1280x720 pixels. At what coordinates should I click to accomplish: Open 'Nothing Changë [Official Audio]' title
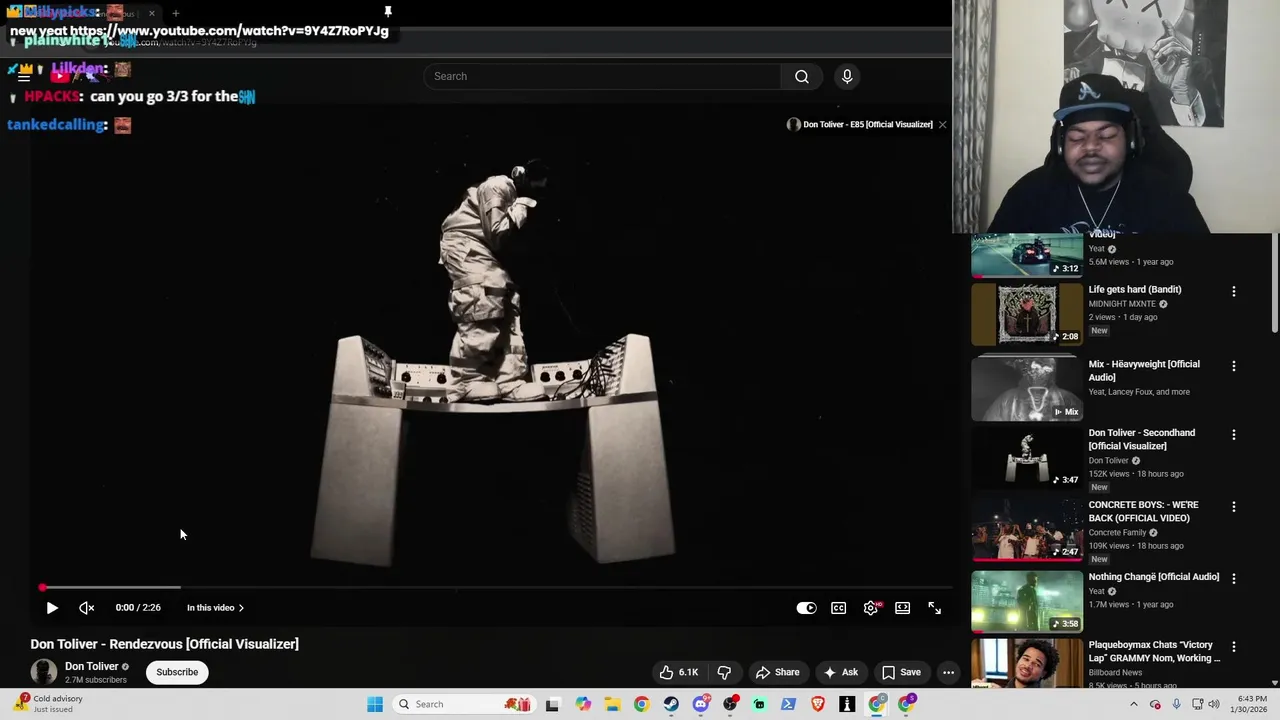[x=1154, y=577]
